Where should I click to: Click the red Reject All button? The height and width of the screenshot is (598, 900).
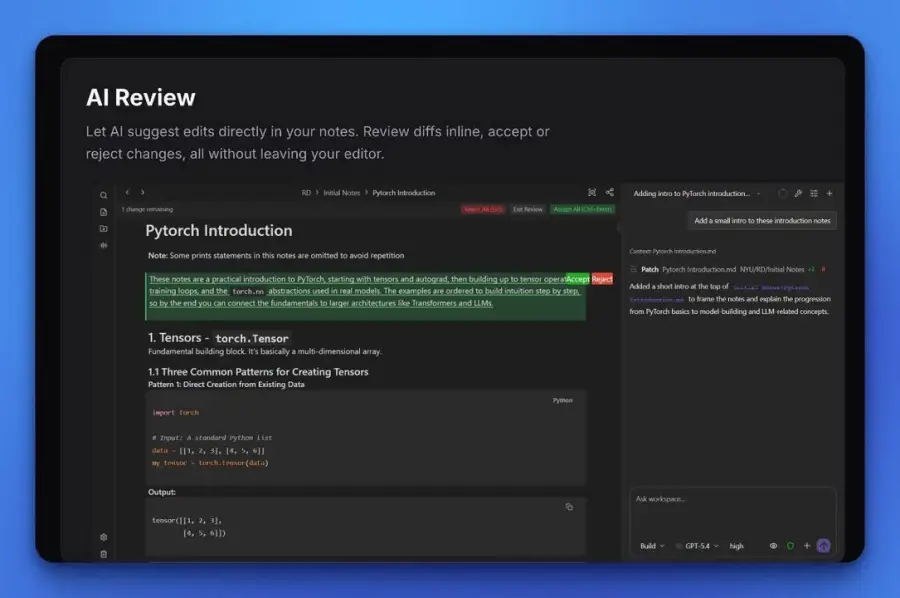pos(483,209)
